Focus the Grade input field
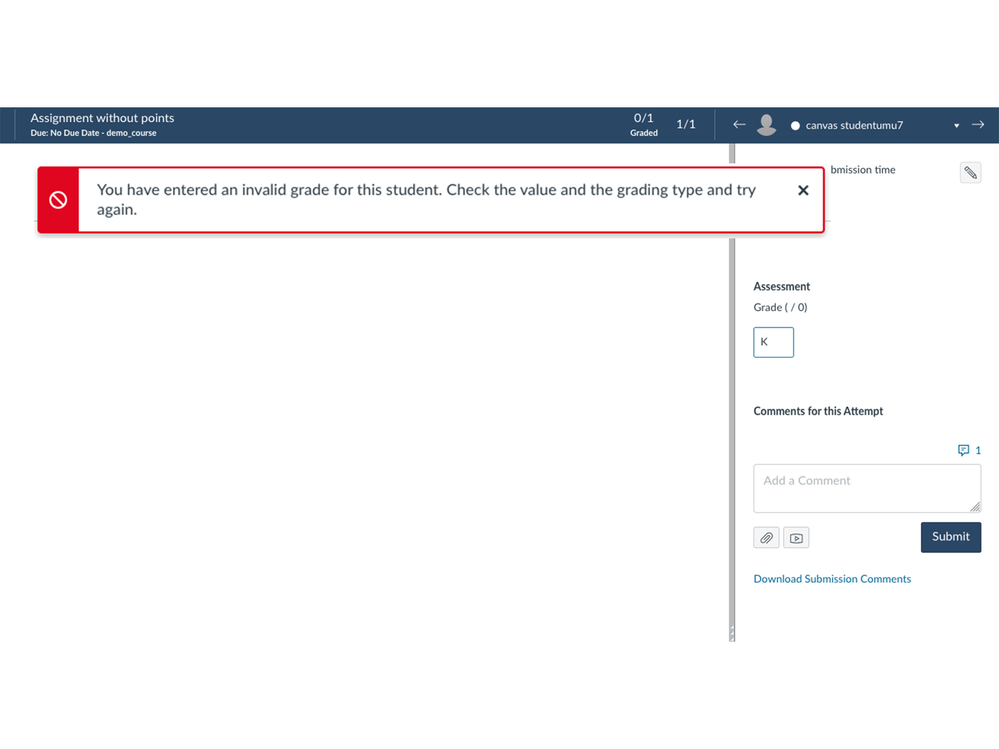The width and height of the screenshot is (999, 749). pos(773,342)
